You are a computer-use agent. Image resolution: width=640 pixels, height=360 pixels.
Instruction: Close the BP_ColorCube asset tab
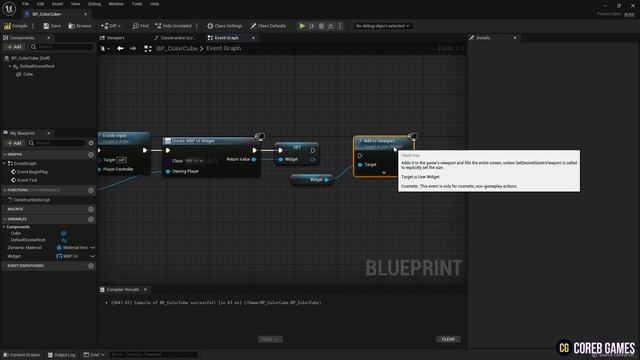click(x=85, y=14)
